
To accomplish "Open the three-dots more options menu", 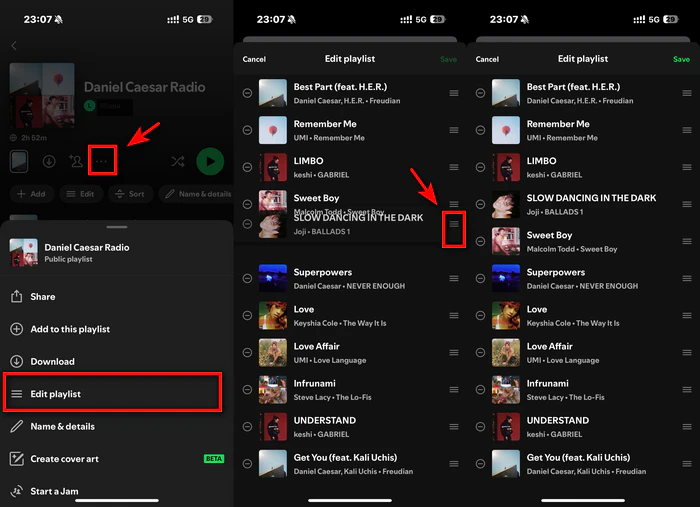I will [102, 161].
